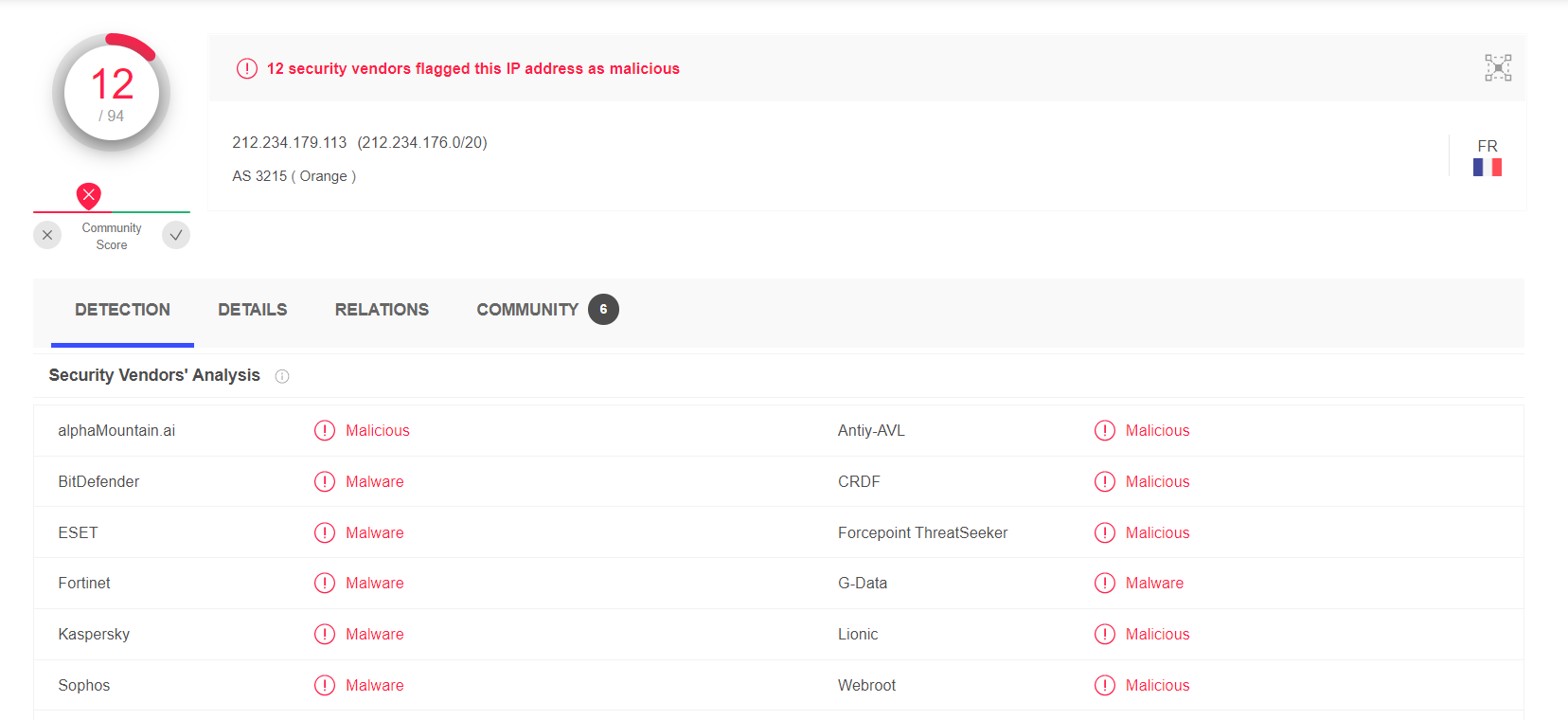Vote malicious with the X community button
Image resolution: width=1568 pixels, height=720 pixels.
(47, 235)
